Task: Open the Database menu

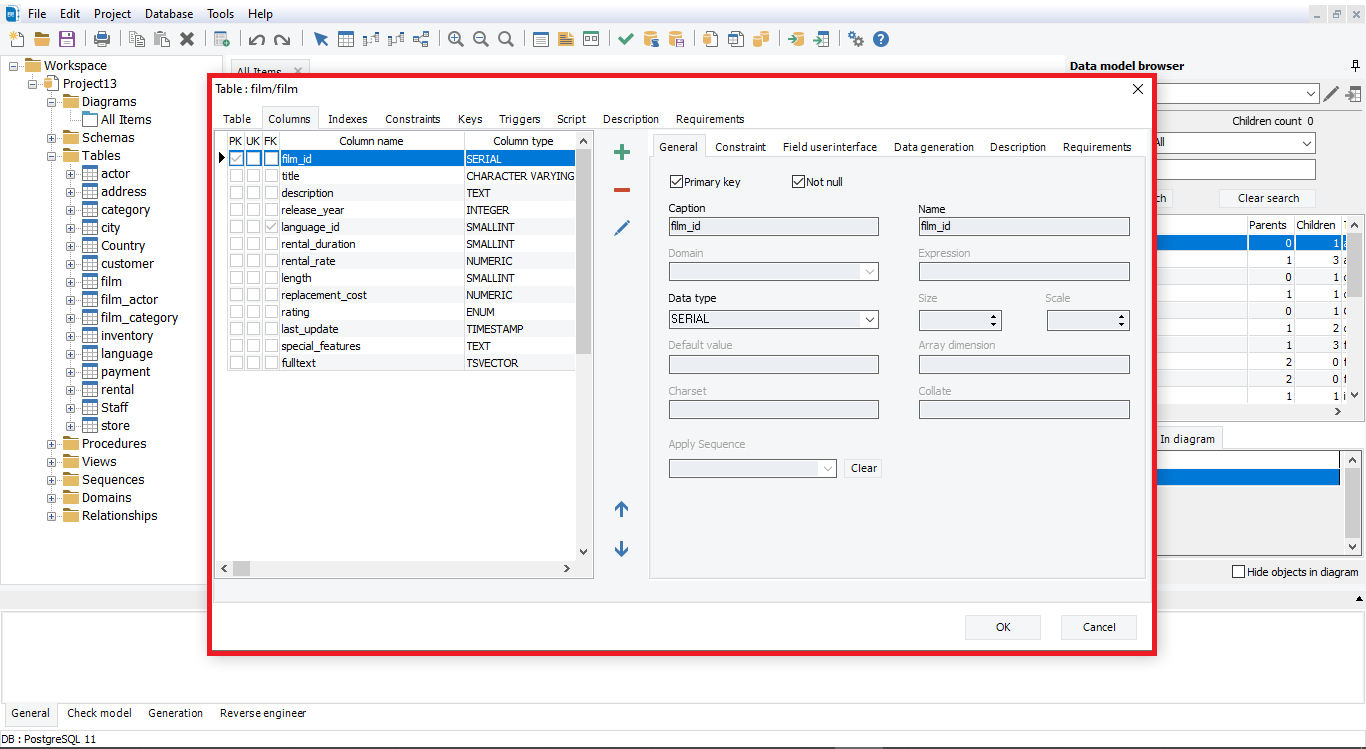Action: pos(169,14)
